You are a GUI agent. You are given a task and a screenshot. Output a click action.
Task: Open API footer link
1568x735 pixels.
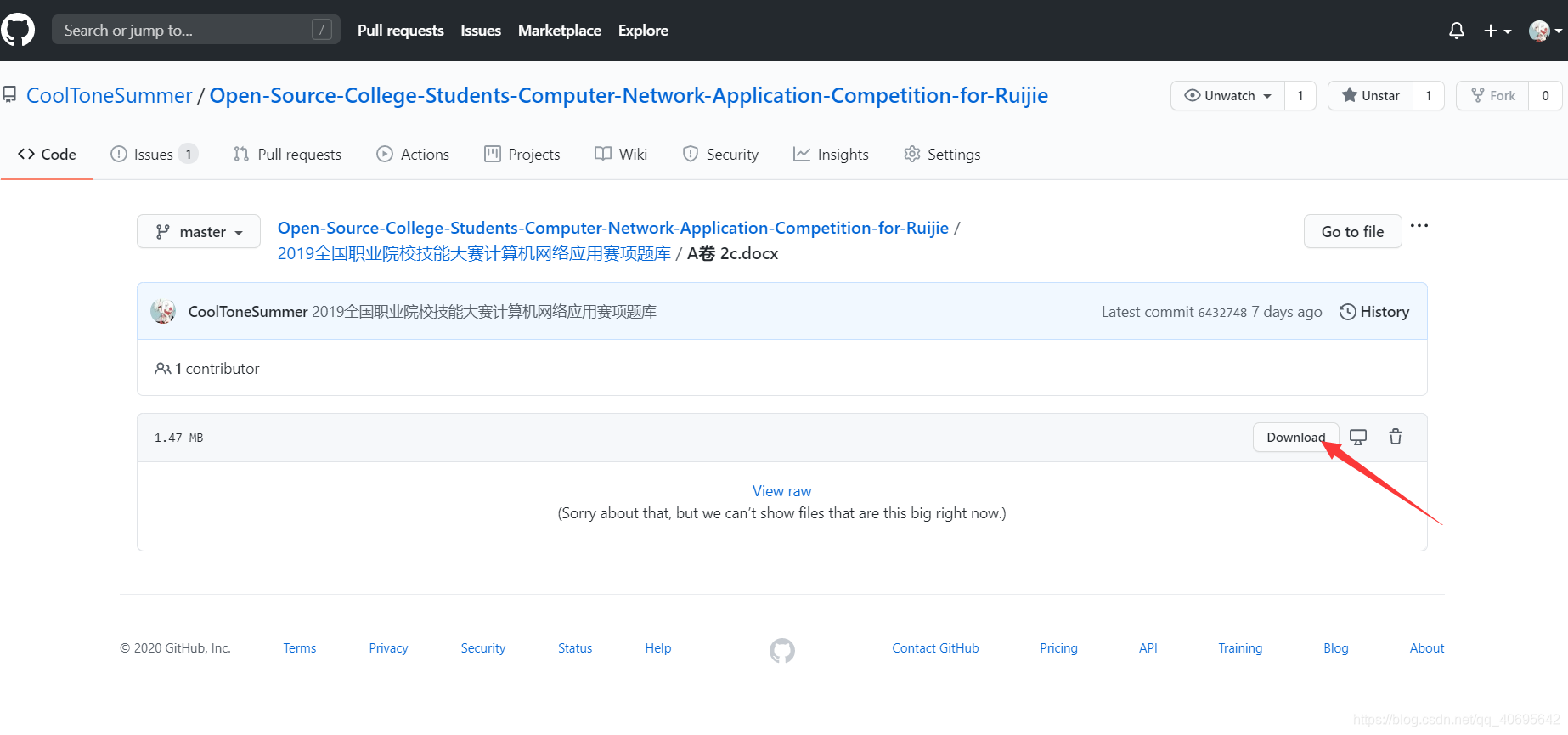tap(1148, 648)
